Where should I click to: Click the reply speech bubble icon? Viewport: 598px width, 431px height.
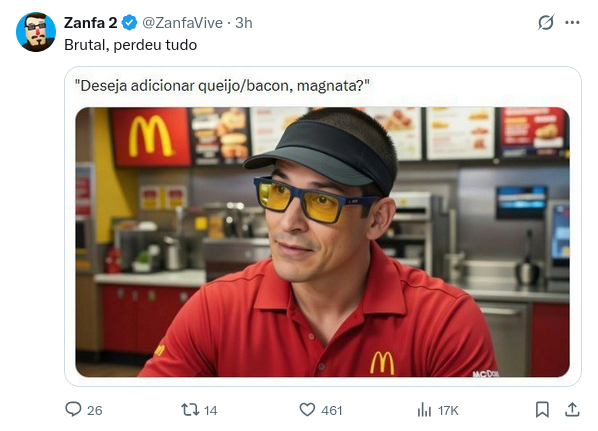[x=73, y=409]
